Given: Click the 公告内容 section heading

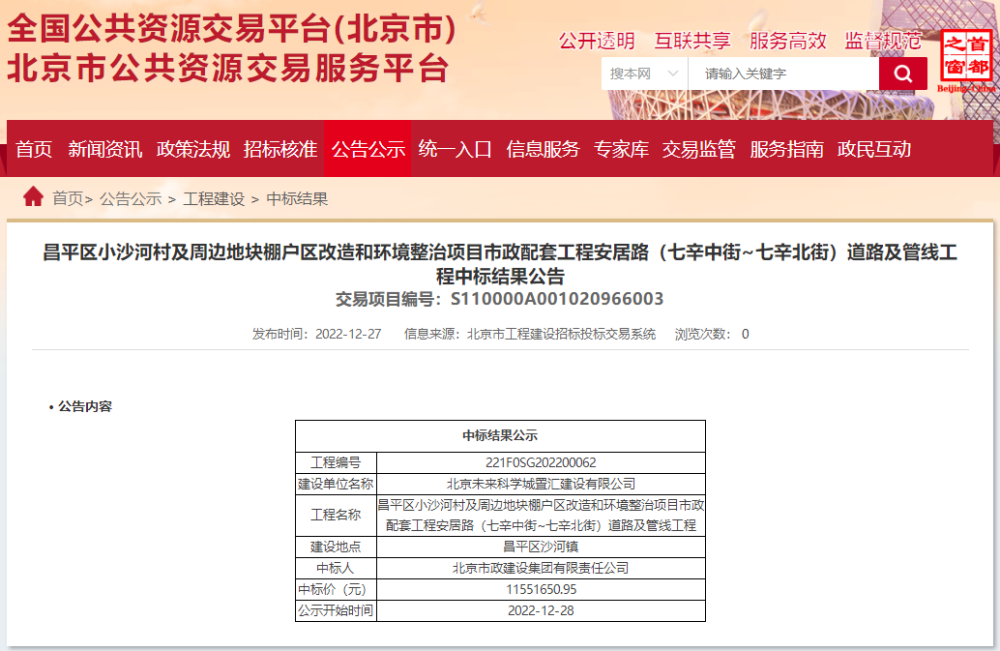Looking at the screenshot, I should click(x=85, y=406).
